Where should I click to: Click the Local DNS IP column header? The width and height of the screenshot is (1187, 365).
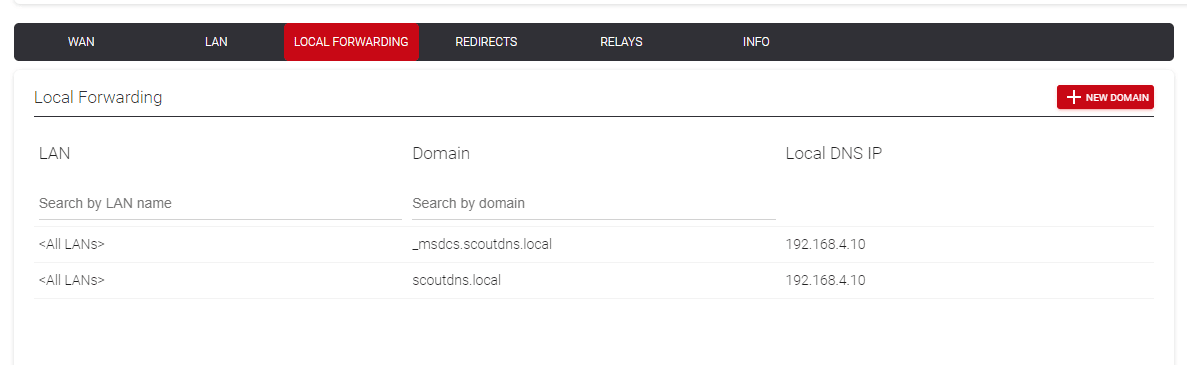pos(833,154)
